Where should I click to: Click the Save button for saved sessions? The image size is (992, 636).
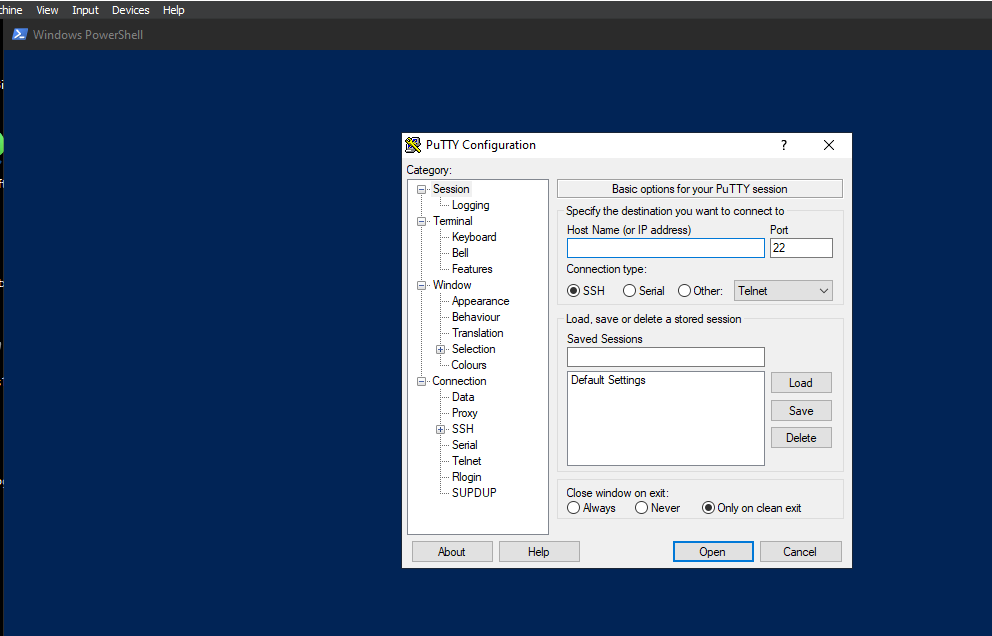(x=801, y=410)
